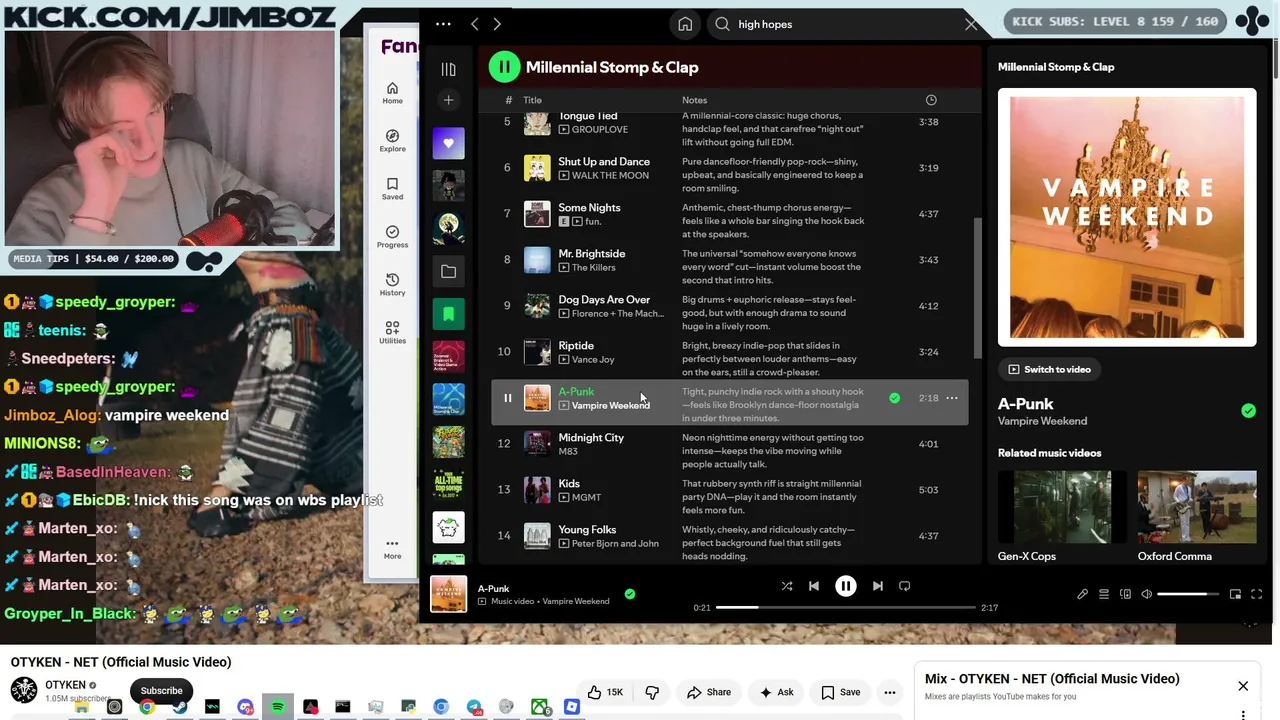Viewport: 1280px width, 720px height.
Task: Skip to the previous track
Action: [814, 586]
